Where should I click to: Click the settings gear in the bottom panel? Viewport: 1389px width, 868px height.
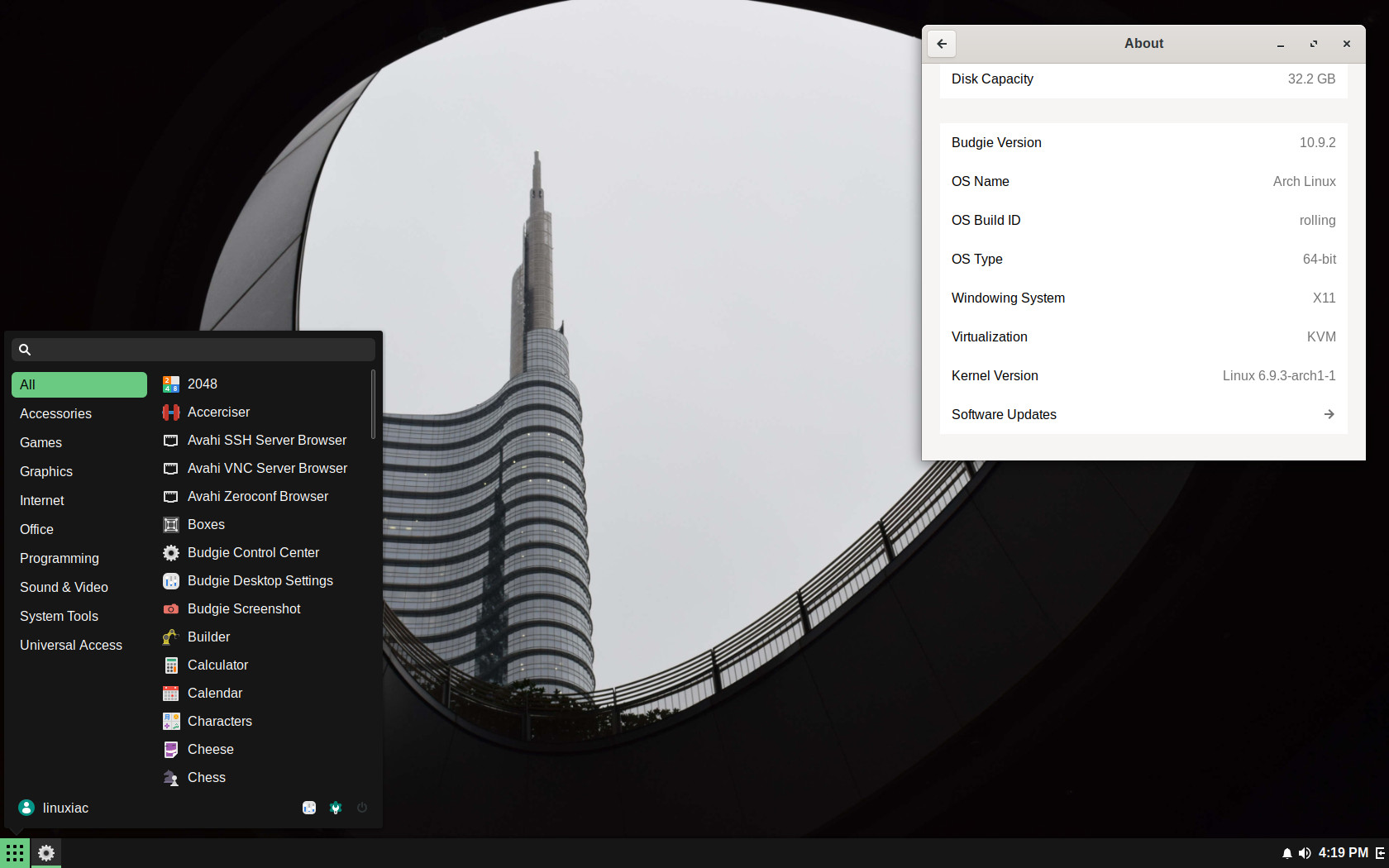(x=46, y=853)
